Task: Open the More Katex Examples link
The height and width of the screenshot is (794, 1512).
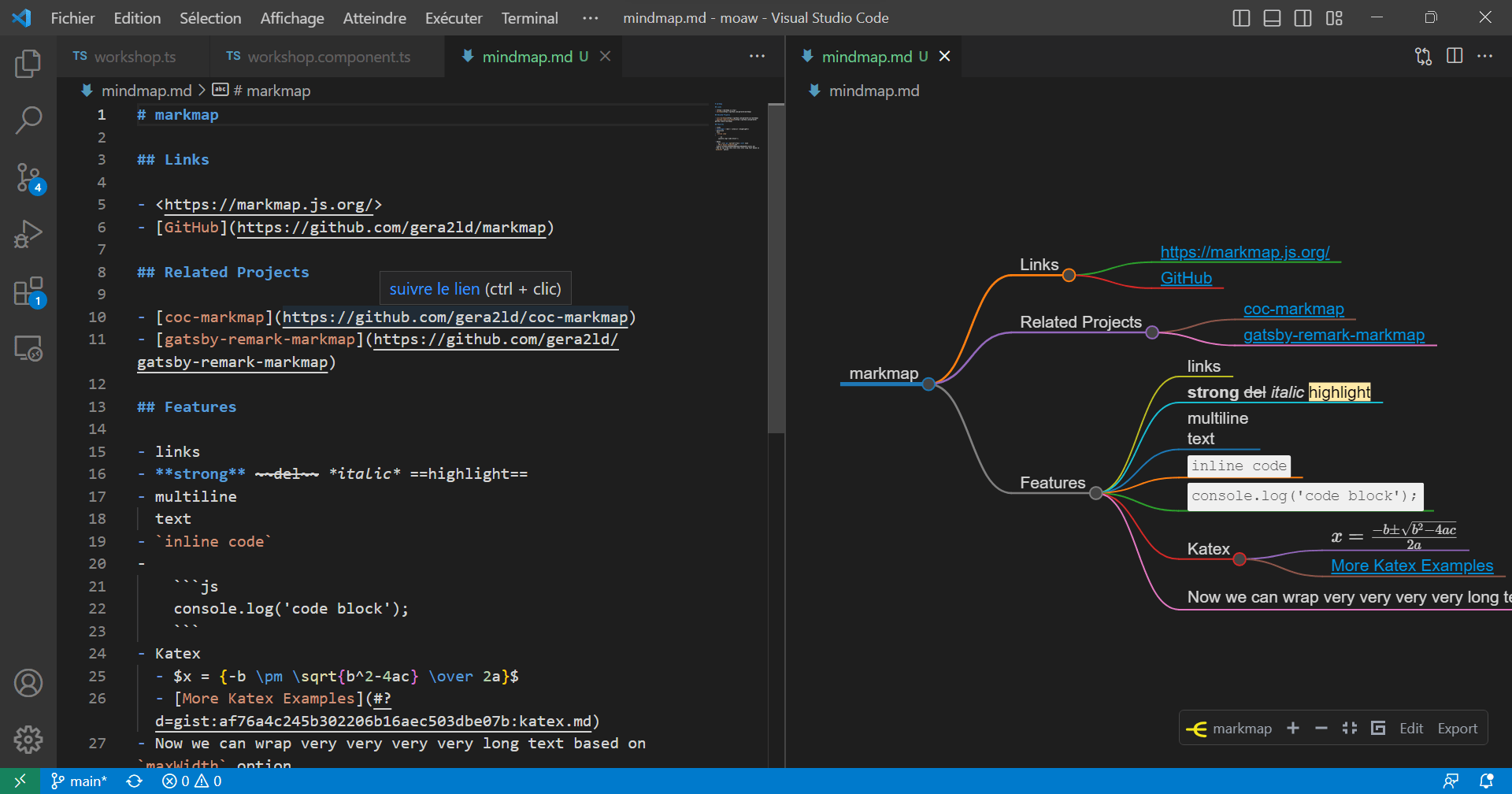Action: click(1412, 566)
